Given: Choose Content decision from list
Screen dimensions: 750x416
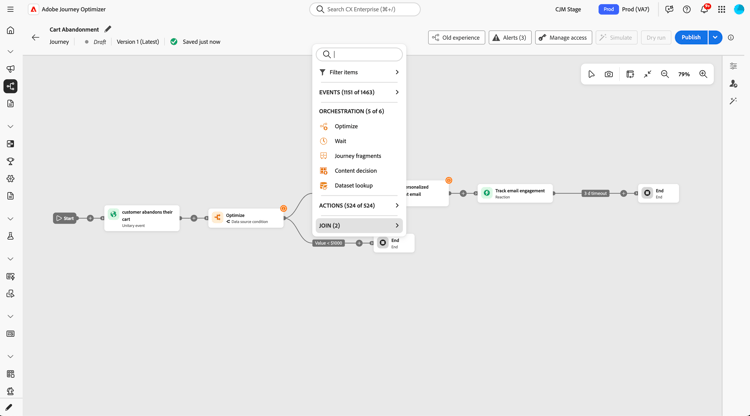Looking at the screenshot, I should coord(359,171).
